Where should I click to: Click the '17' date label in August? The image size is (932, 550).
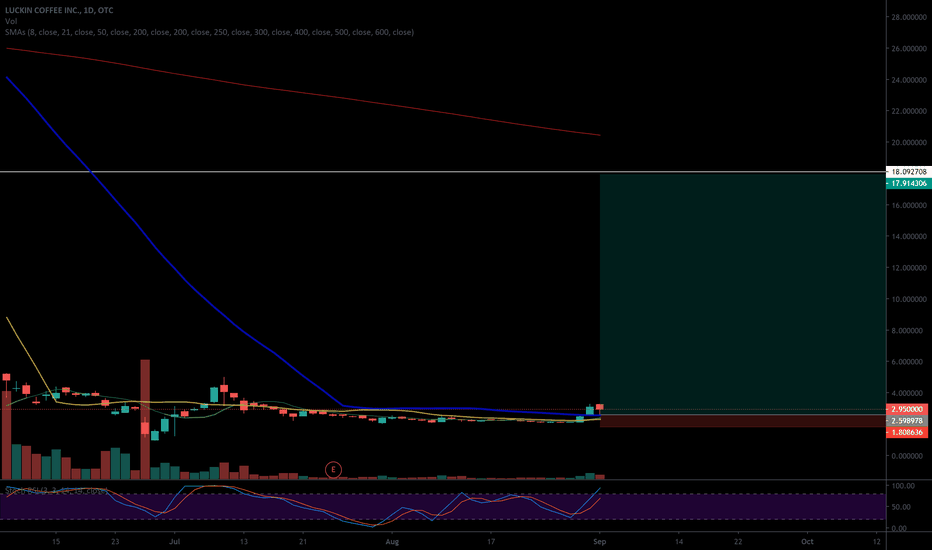491,542
